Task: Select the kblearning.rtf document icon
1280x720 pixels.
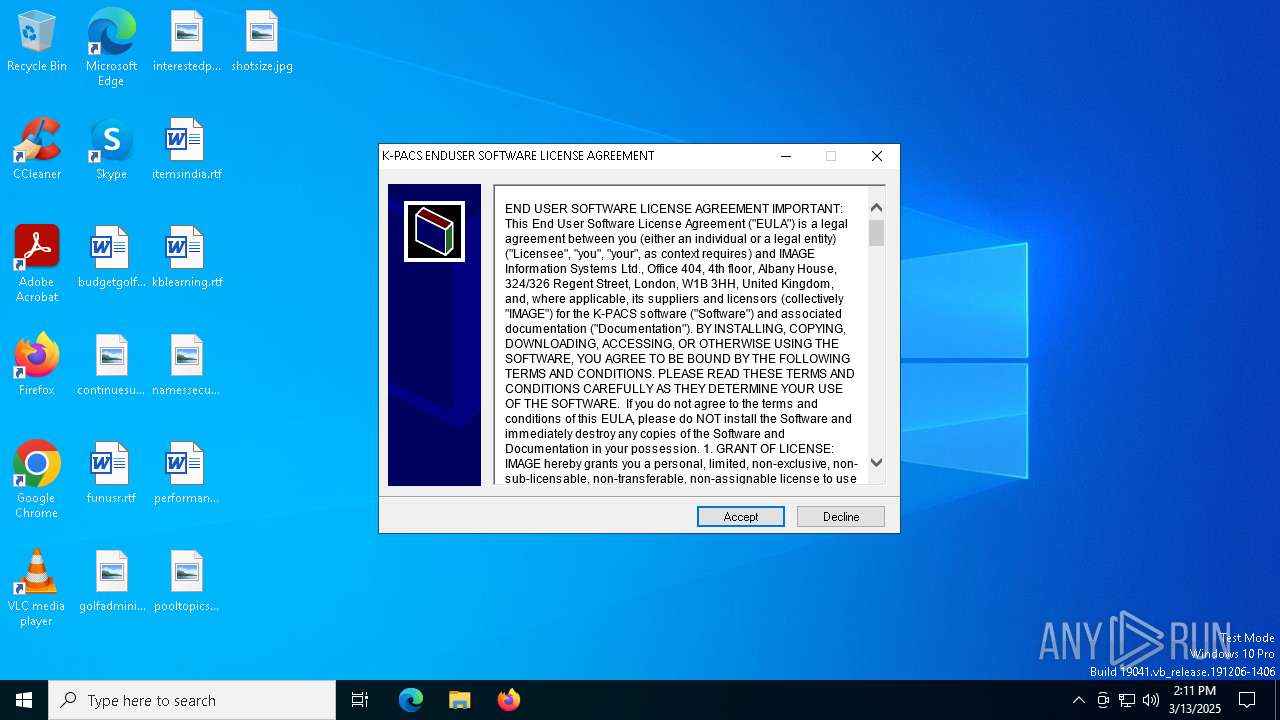Action: click(187, 258)
